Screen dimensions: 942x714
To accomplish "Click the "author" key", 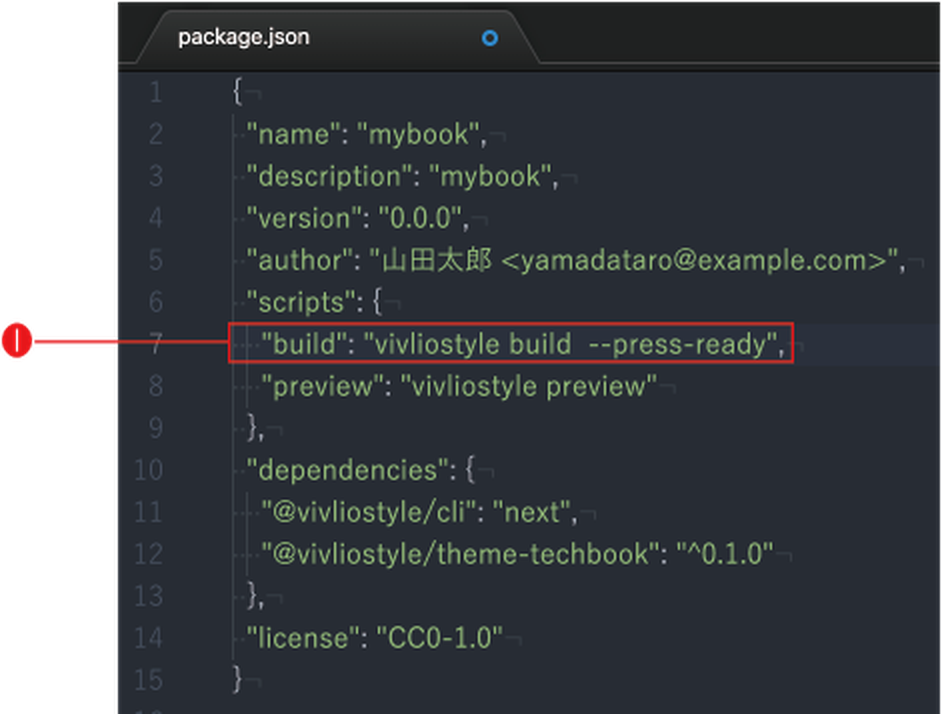I will (300, 261).
